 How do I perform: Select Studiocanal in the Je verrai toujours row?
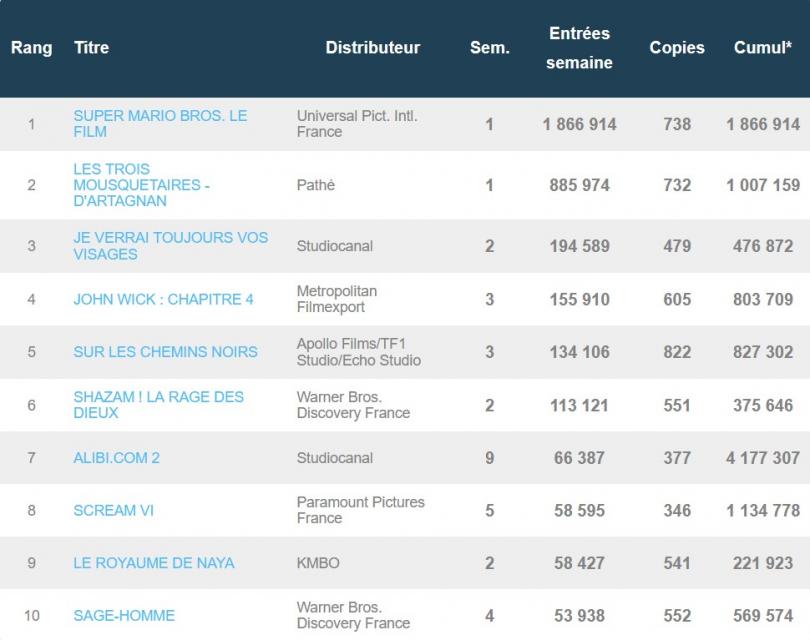(335, 246)
